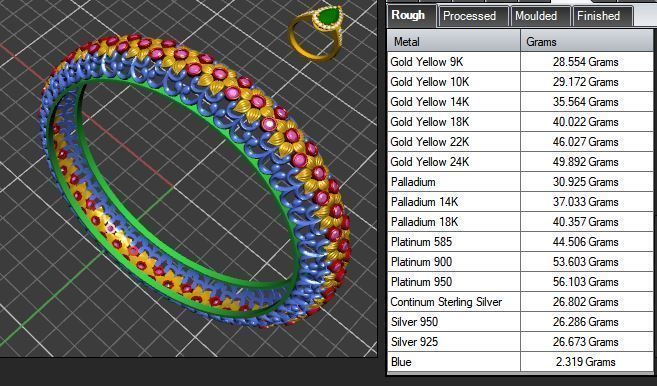The height and width of the screenshot is (386, 657).
Task: Click the 26.673 Grams value
Action: pyautogui.click(x=585, y=342)
